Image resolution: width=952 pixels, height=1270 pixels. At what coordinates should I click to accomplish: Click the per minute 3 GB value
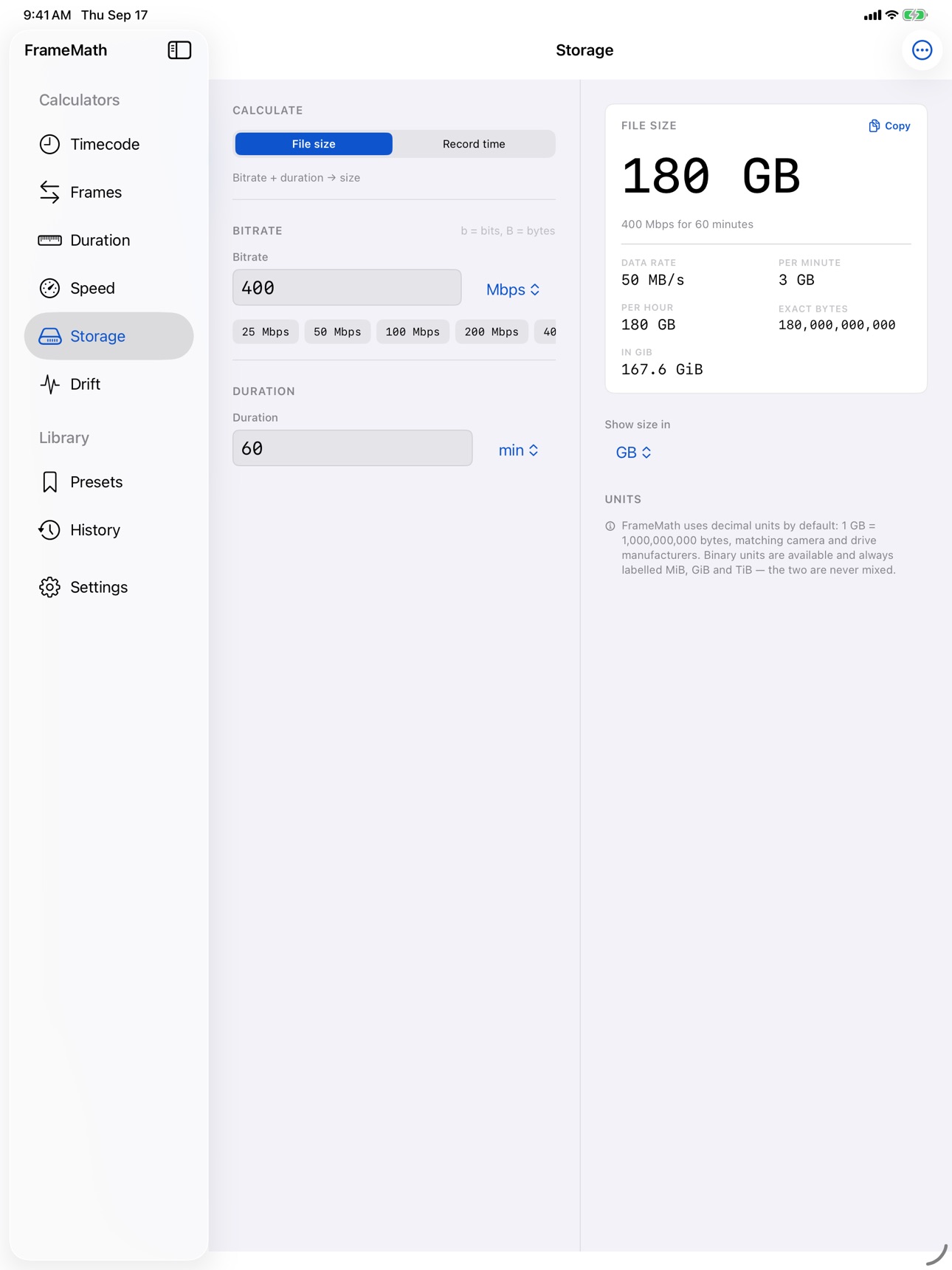click(796, 280)
